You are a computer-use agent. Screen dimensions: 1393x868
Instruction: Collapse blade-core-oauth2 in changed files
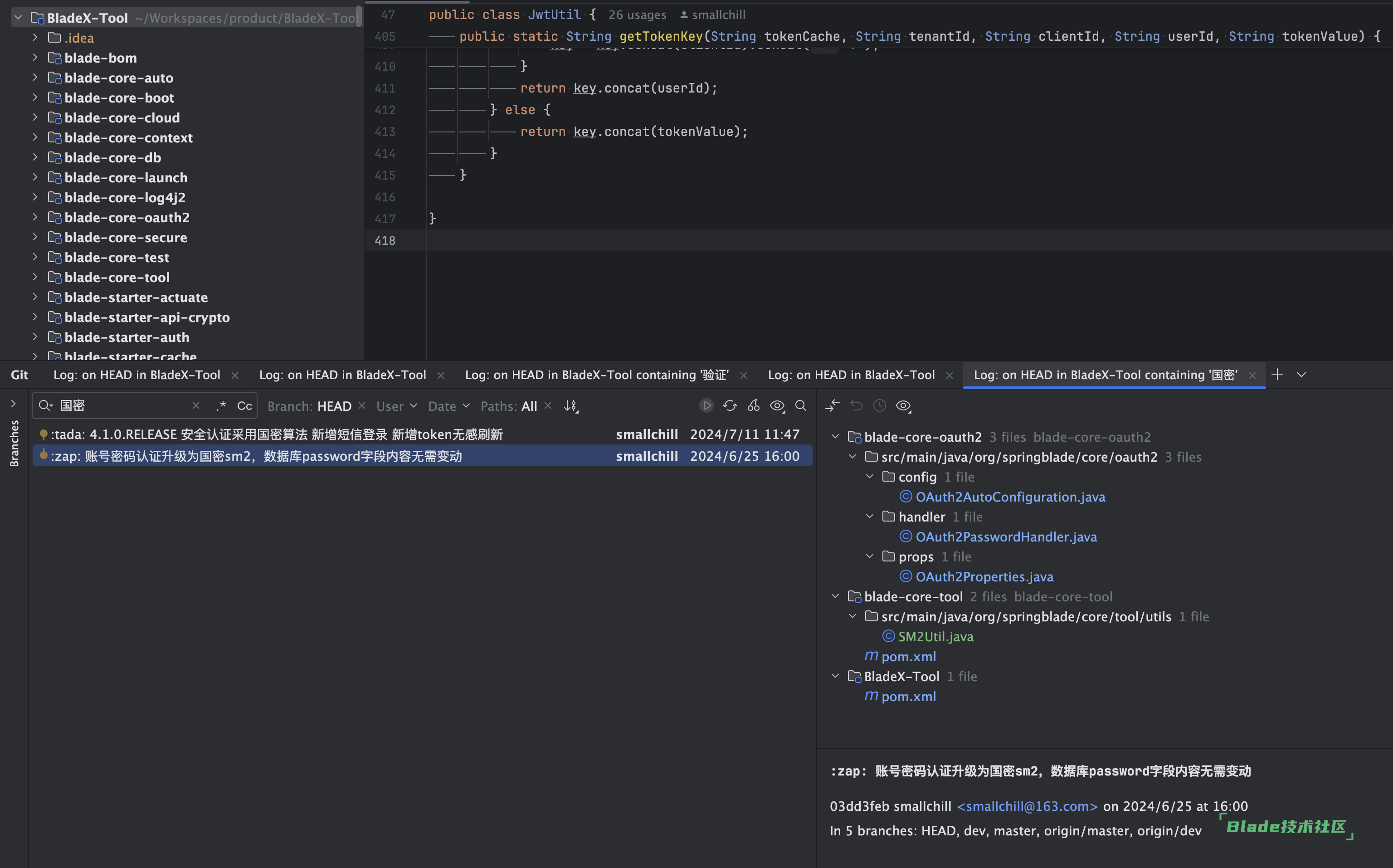click(x=835, y=436)
